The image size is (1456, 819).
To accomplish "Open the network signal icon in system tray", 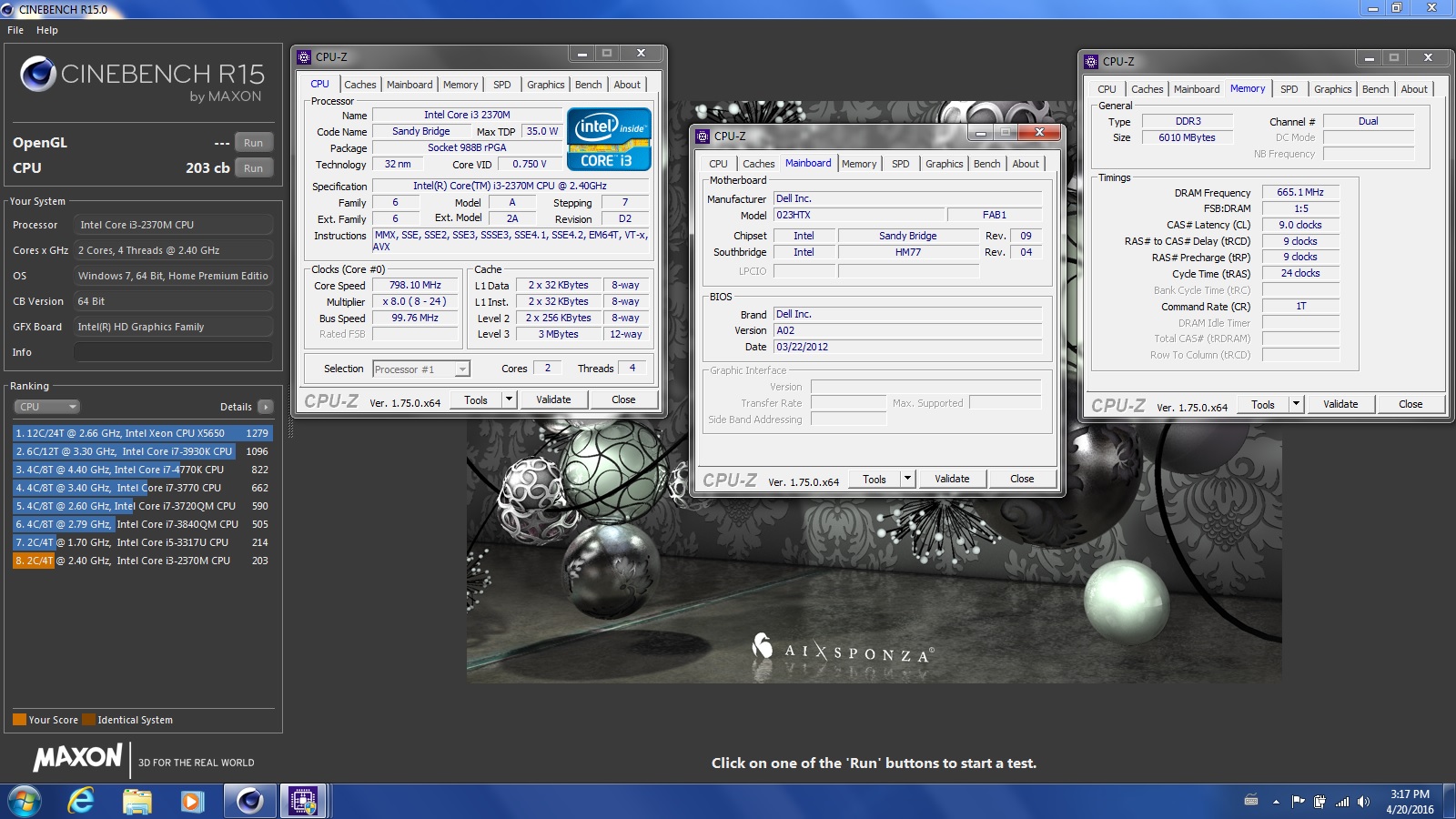I will (x=1342, y=802).
